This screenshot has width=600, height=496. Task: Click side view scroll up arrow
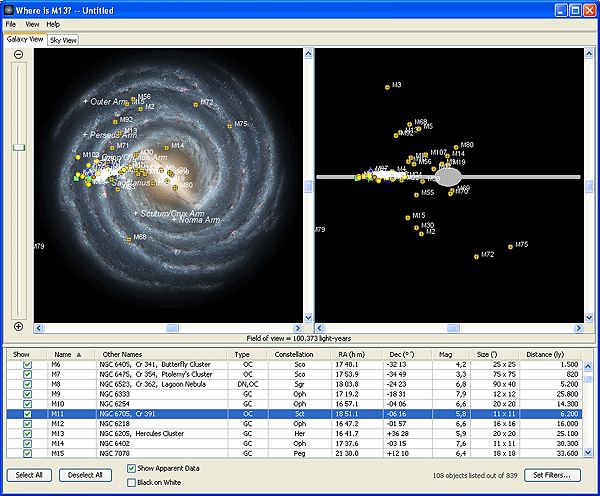589,54
